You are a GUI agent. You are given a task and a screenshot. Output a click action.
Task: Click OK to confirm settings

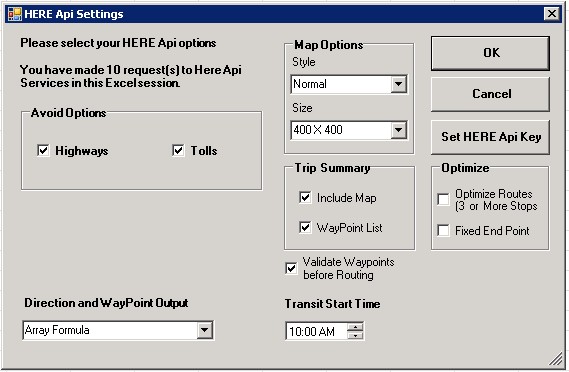tap(490, 53)
